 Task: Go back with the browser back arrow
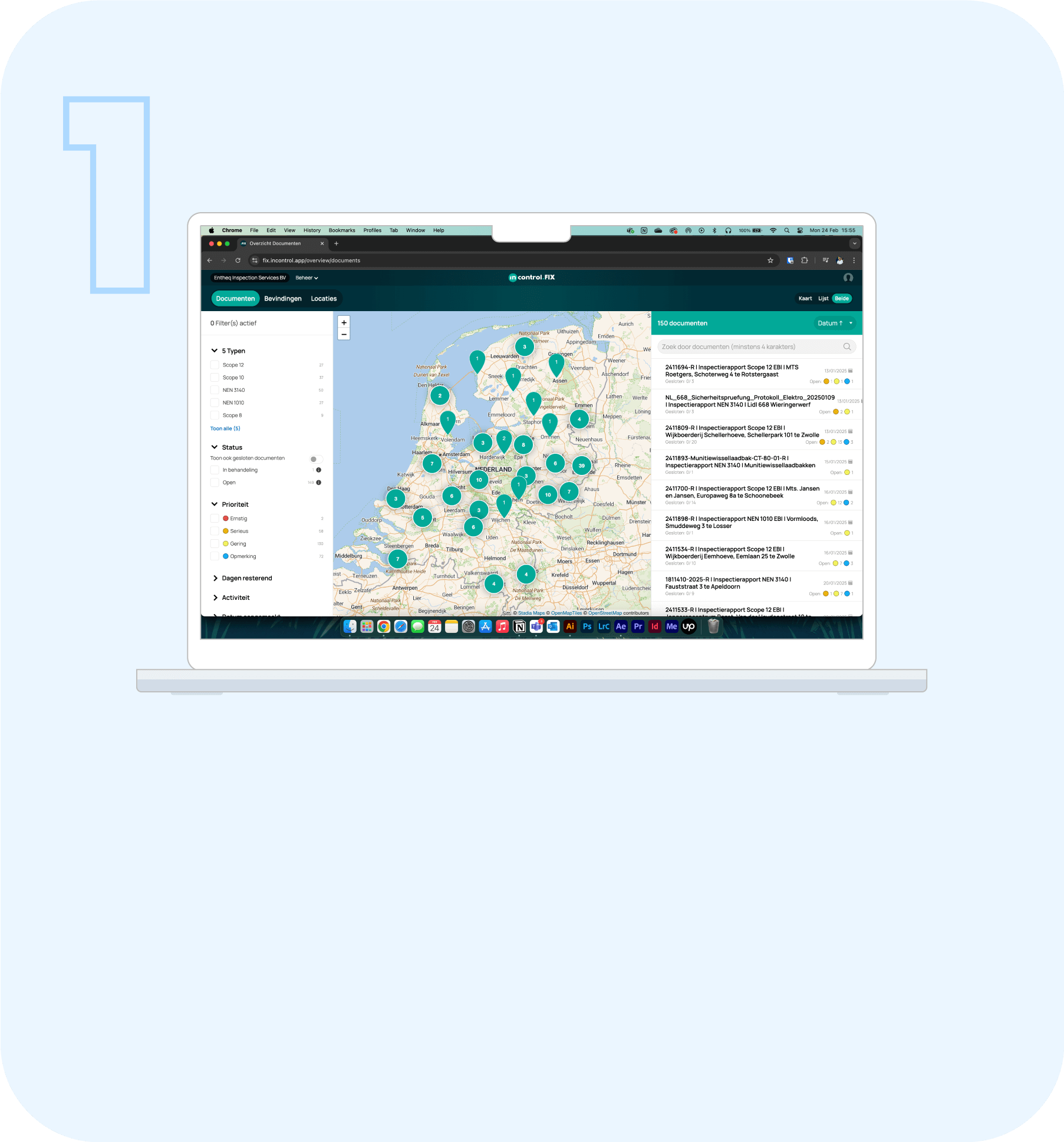pos(209,260)
